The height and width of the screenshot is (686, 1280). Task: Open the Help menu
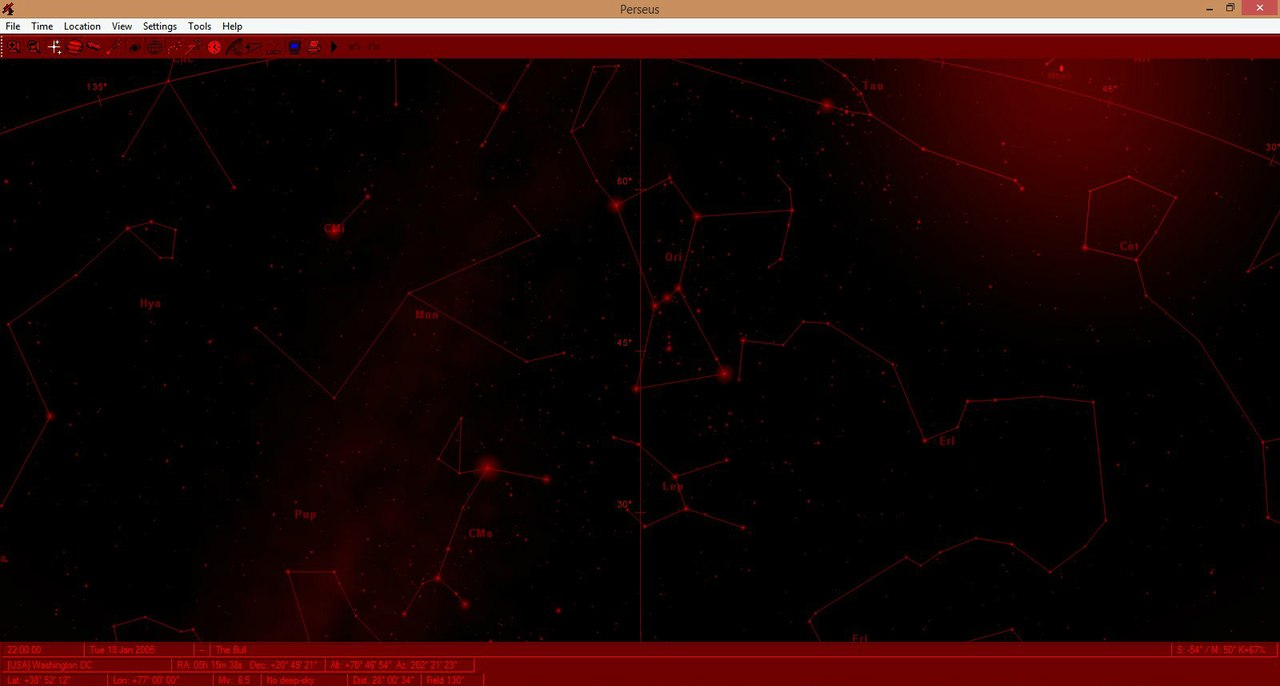pyautogui.click(x=232, y=26)
